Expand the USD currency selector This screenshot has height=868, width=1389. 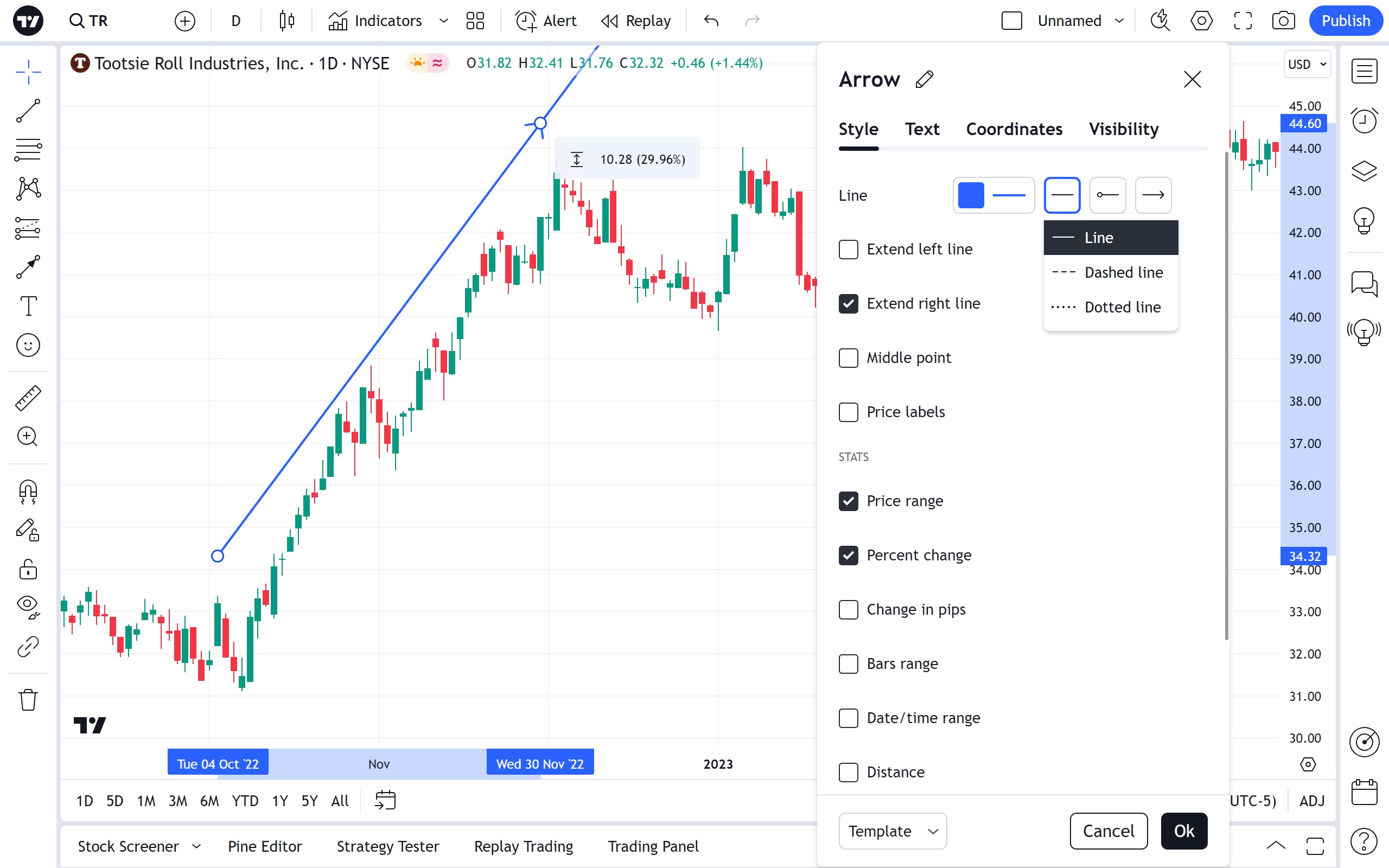[1307, 65]
